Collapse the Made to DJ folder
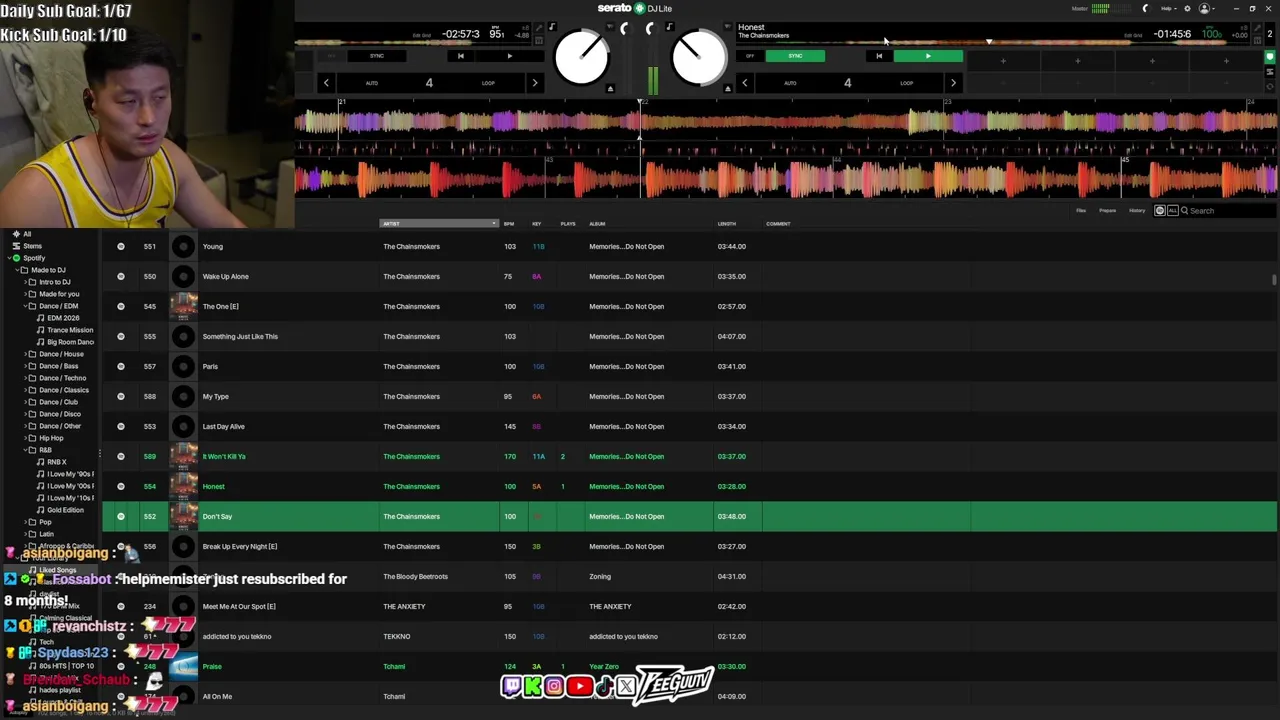 pyautogui.click(x=16, y=270)
